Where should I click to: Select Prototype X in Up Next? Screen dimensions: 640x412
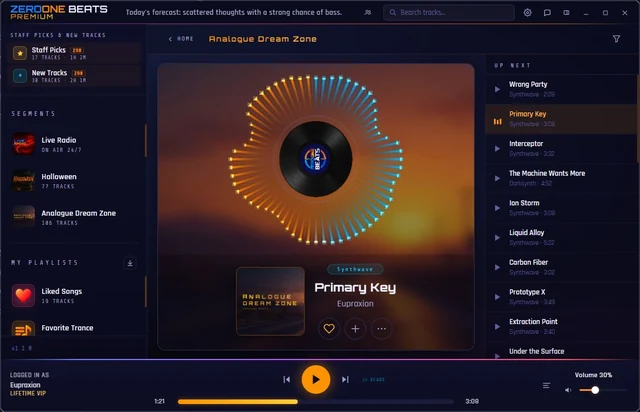(561, 297)
